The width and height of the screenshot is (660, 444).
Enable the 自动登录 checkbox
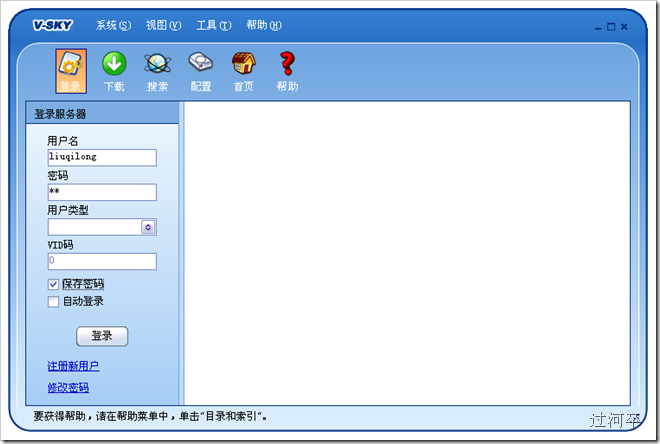coord(53,302)
